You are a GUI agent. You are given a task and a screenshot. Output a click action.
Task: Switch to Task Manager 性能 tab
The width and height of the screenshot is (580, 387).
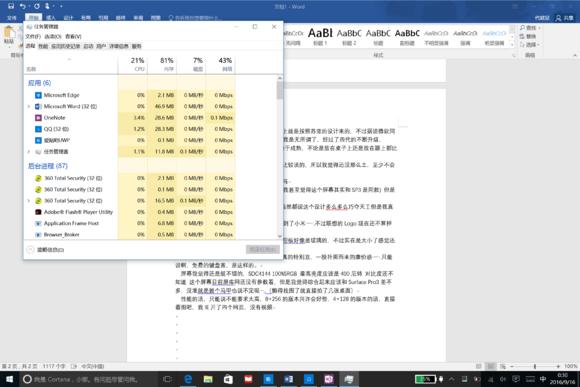(x=43, y=46)
